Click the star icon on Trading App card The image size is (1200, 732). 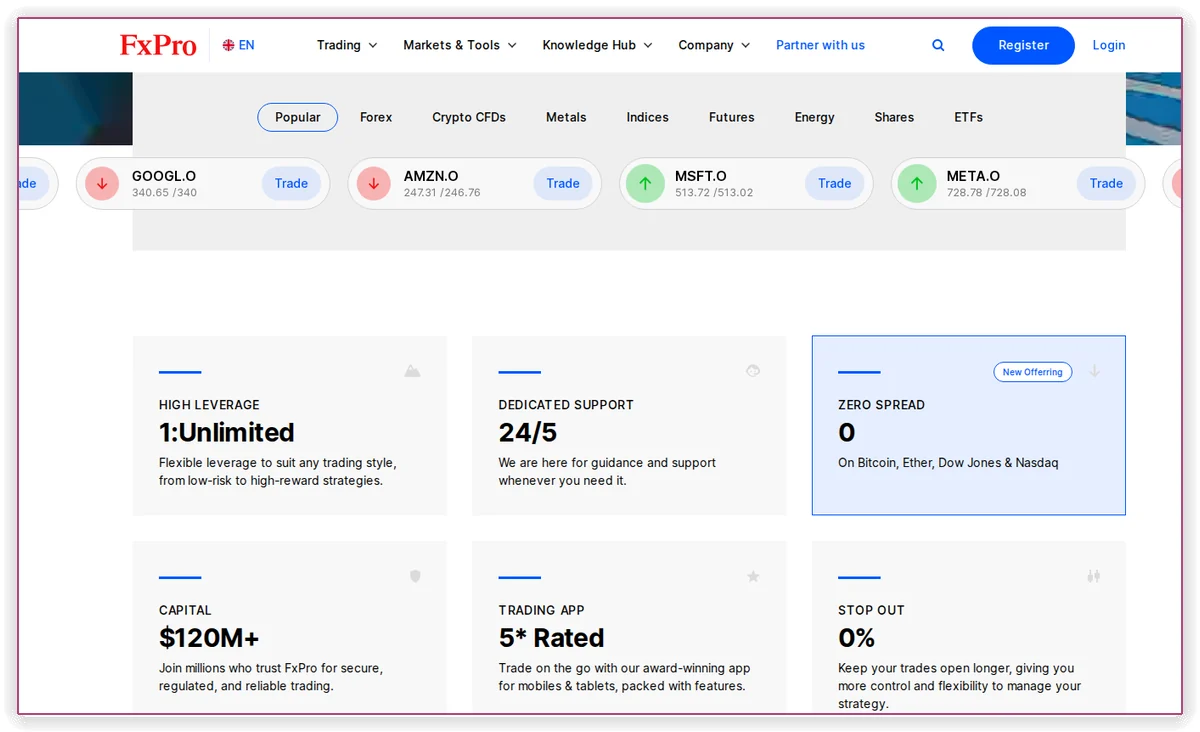coord(754,576)
